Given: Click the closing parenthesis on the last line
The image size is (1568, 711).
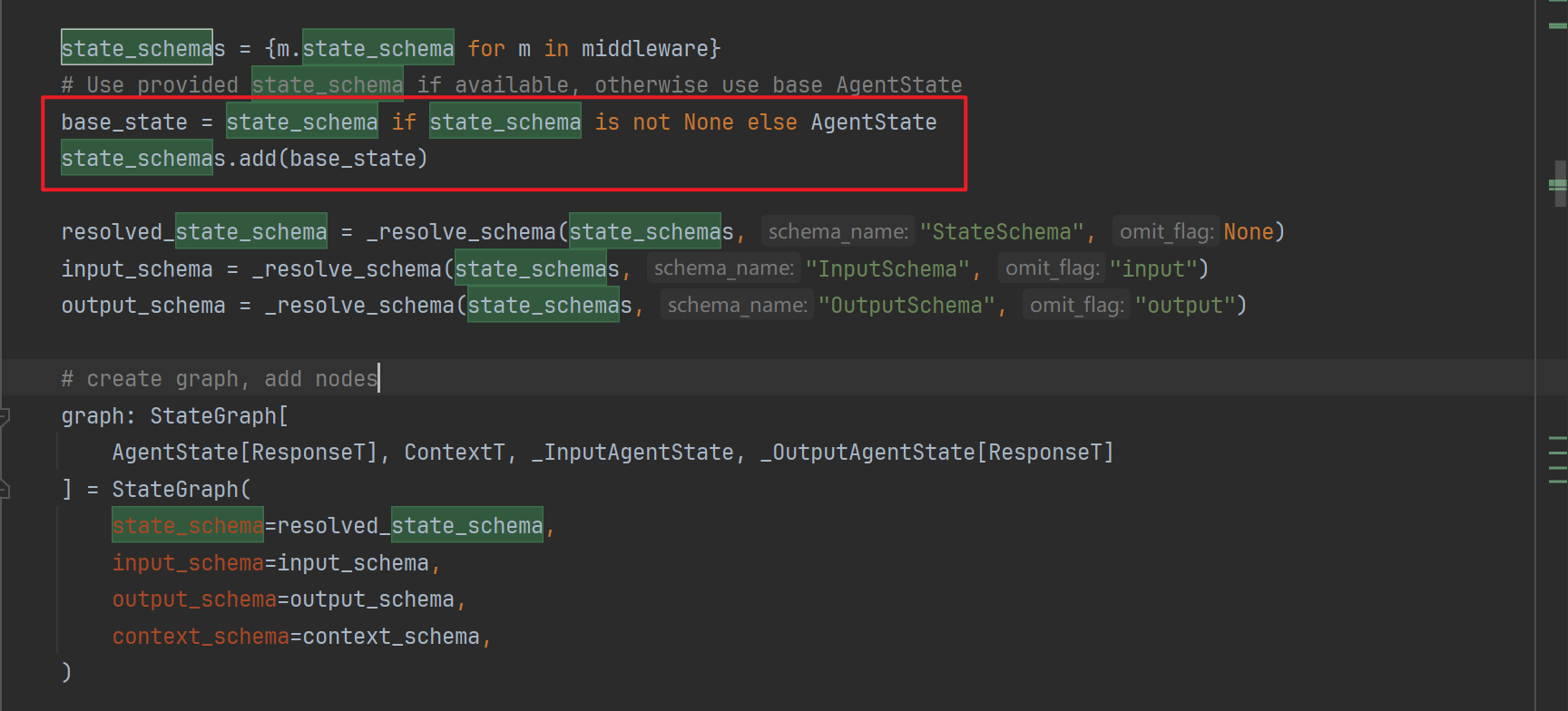Looking at the screenshot, I should click(66, 673).
